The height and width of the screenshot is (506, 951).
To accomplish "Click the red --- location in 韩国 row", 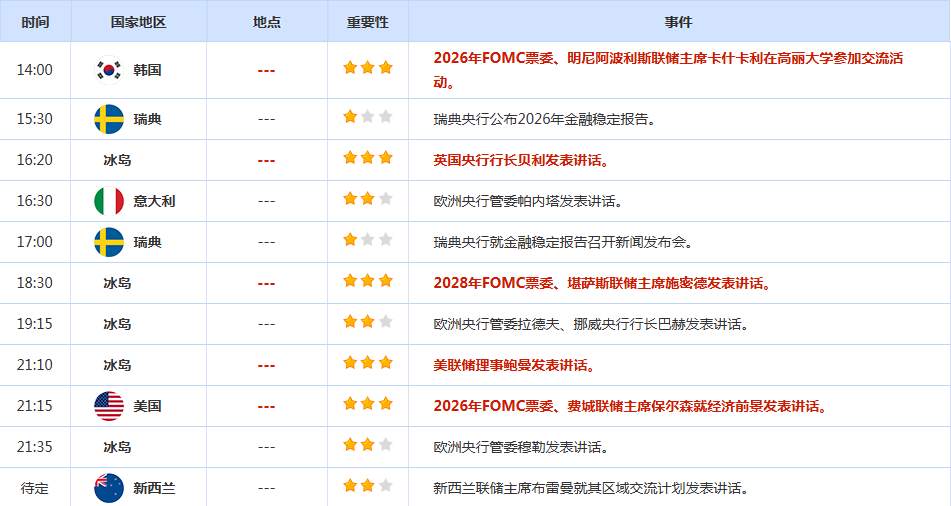I will pyautogui.click(x=266, y=71).
